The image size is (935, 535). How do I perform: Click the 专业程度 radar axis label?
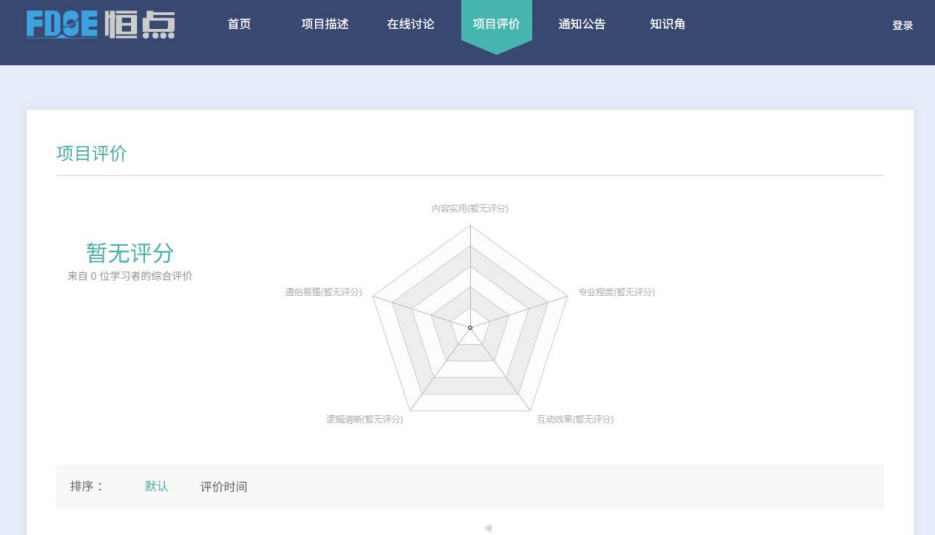click(616, 292)
